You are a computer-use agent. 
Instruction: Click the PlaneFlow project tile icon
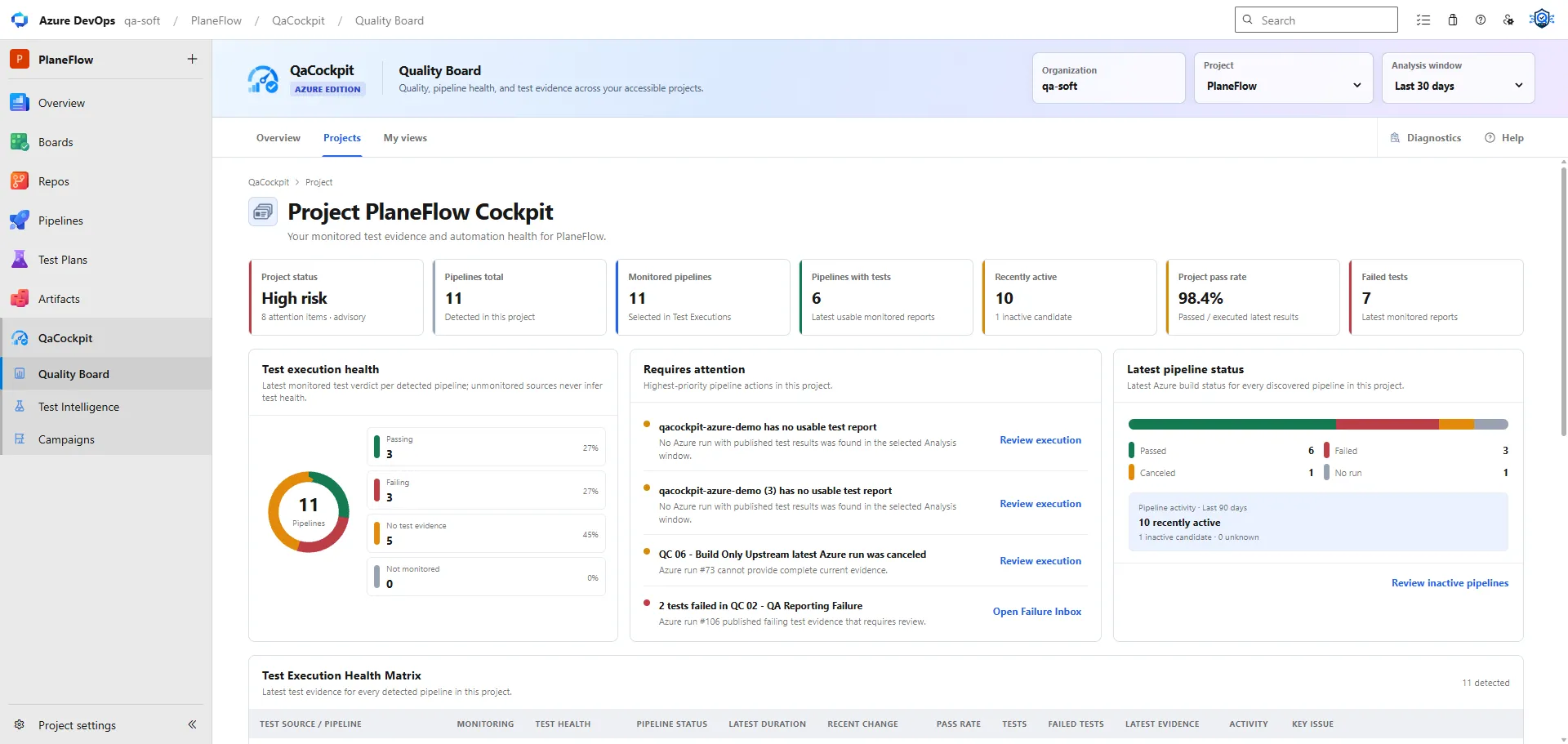20,59
